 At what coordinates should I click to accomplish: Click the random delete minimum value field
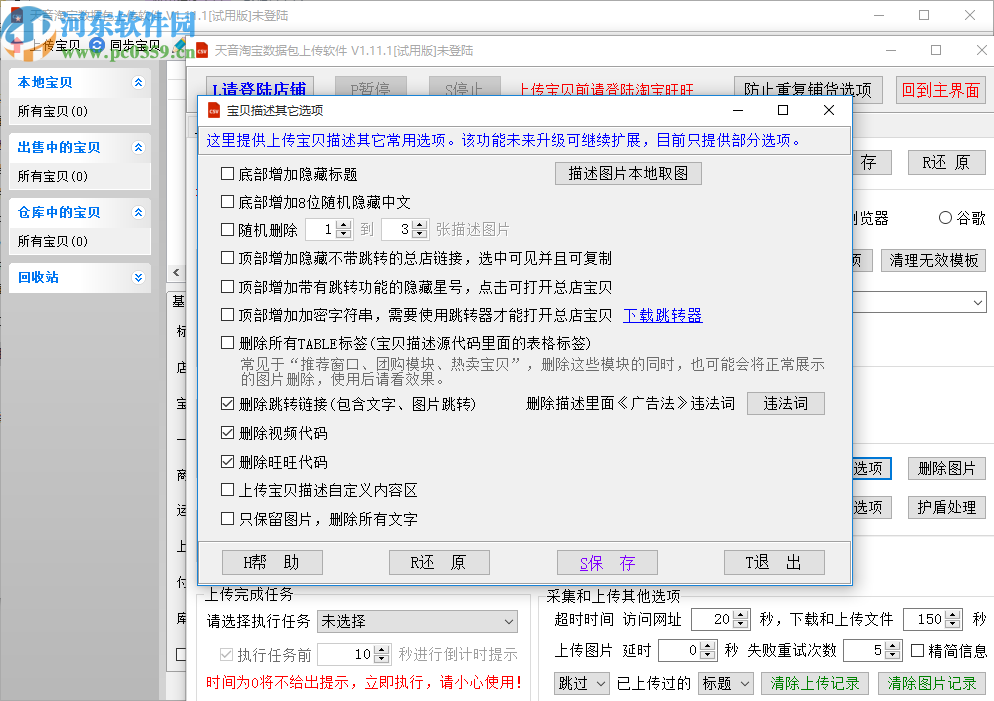[x=321, y=229]
